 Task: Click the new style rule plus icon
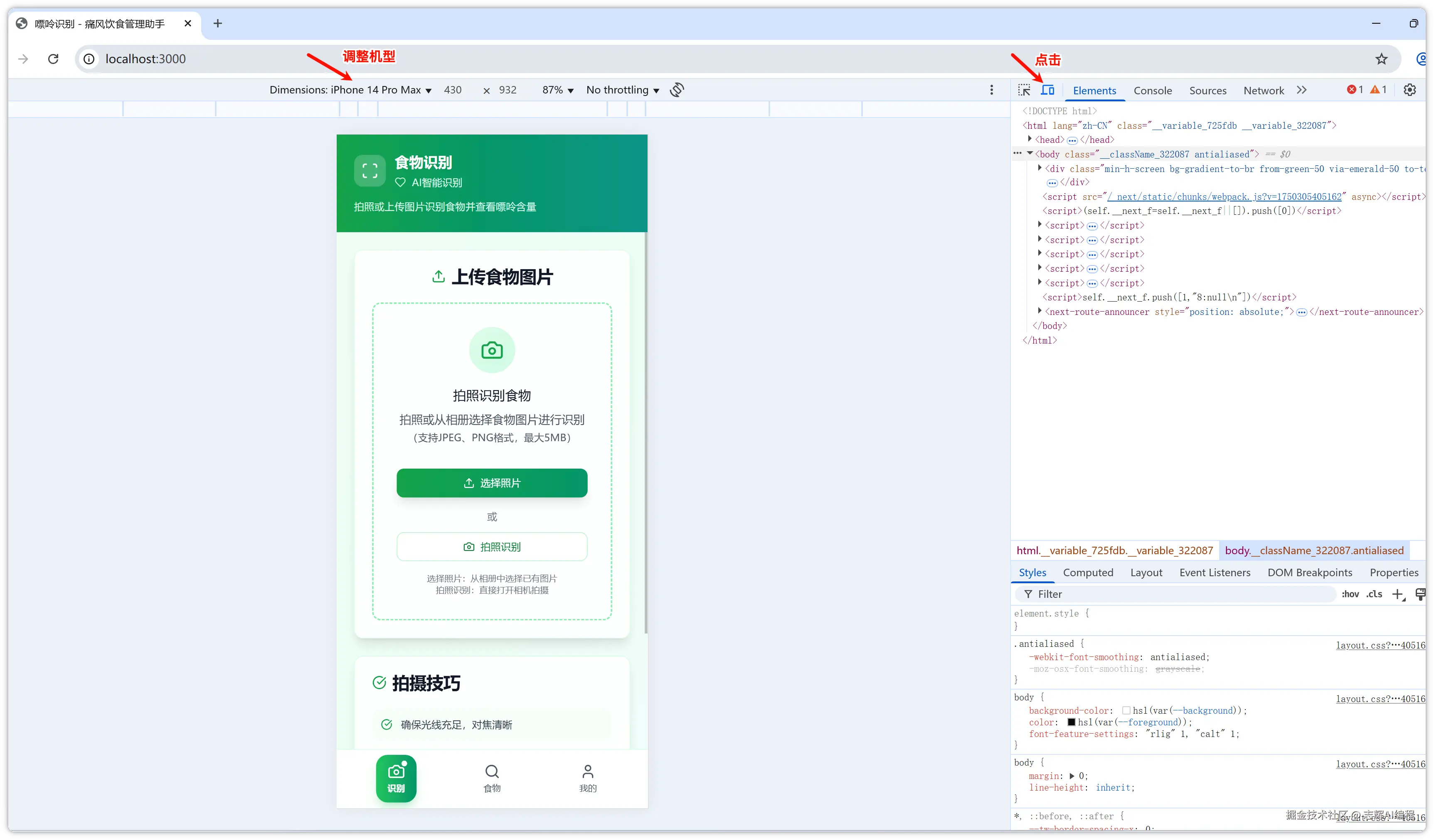[1397, 594]
